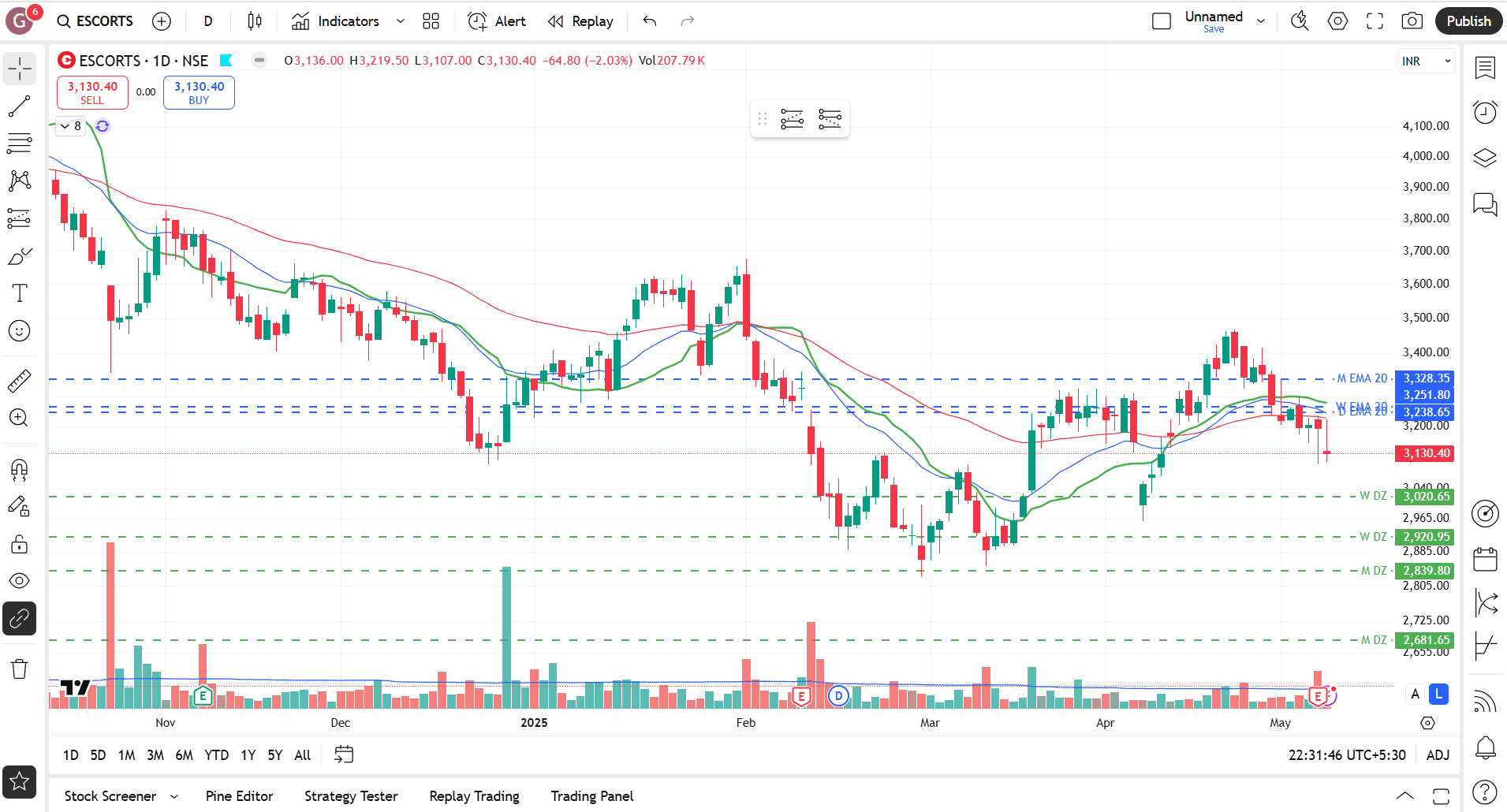Image resolution: width=1507 pixels, height=812 pixels.
Task: Undo the last chart action
Action: (650, 21)
